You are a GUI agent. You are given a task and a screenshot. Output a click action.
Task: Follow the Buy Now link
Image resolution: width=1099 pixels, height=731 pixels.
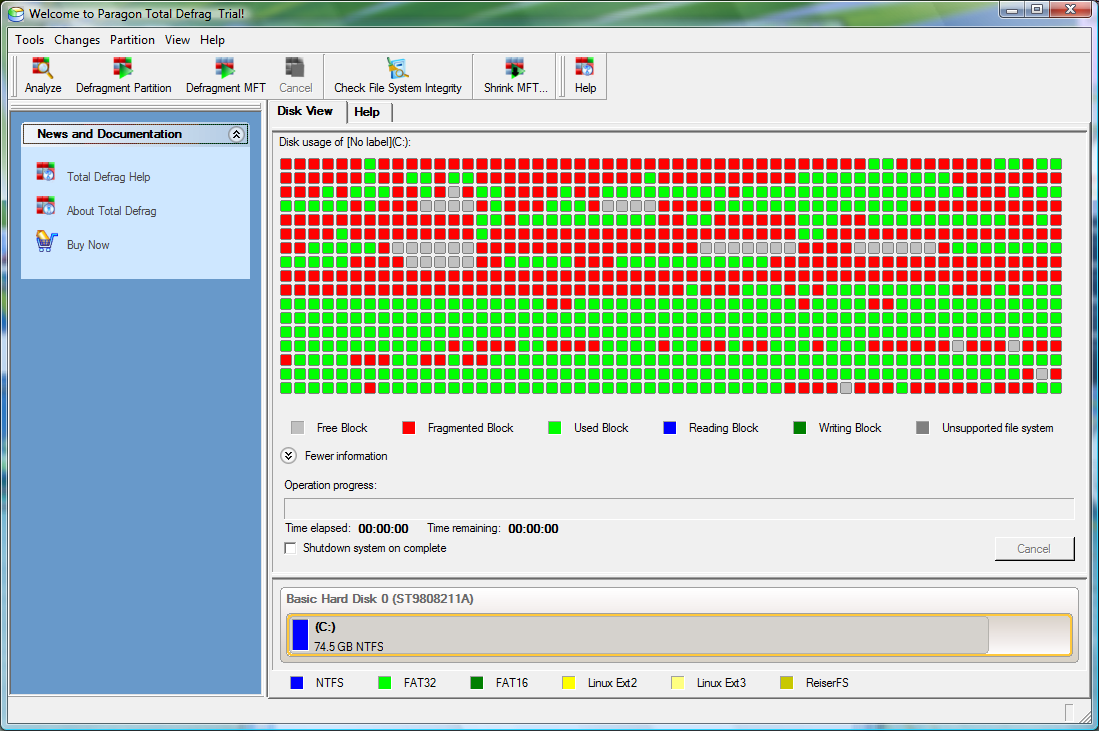point(88,245)
